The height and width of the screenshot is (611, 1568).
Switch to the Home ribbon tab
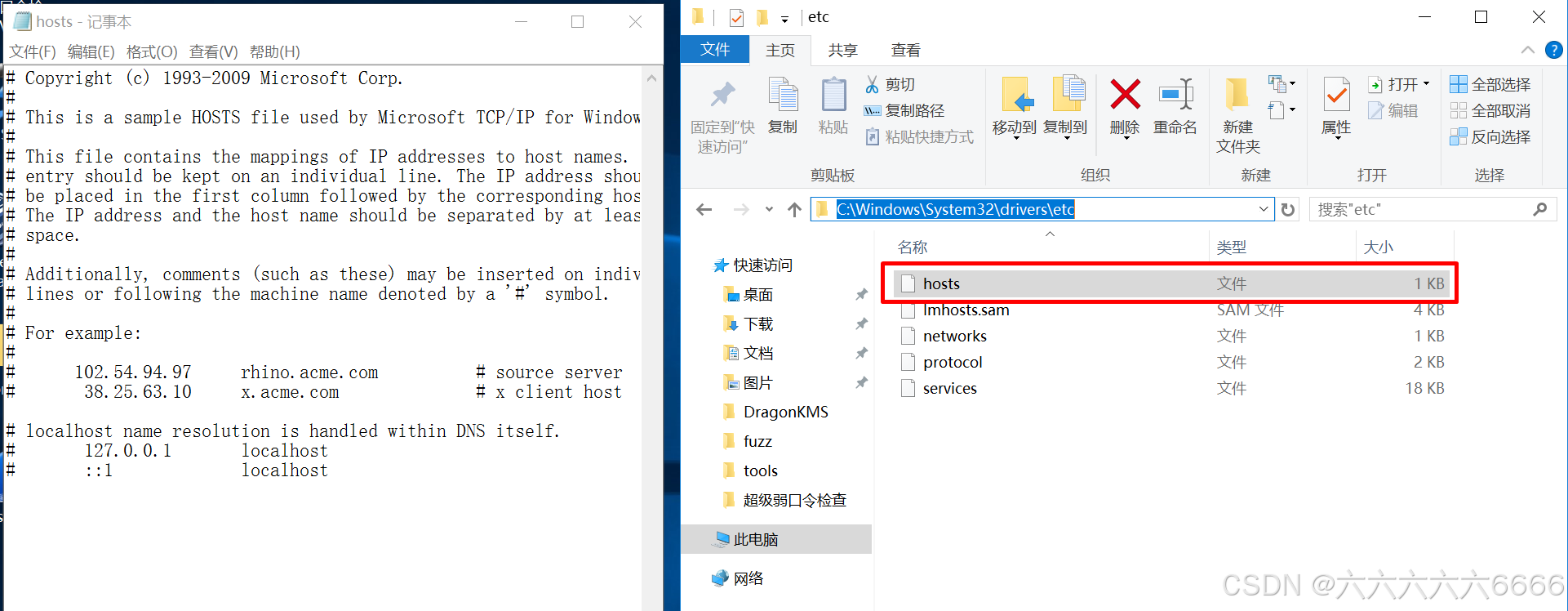780,51
